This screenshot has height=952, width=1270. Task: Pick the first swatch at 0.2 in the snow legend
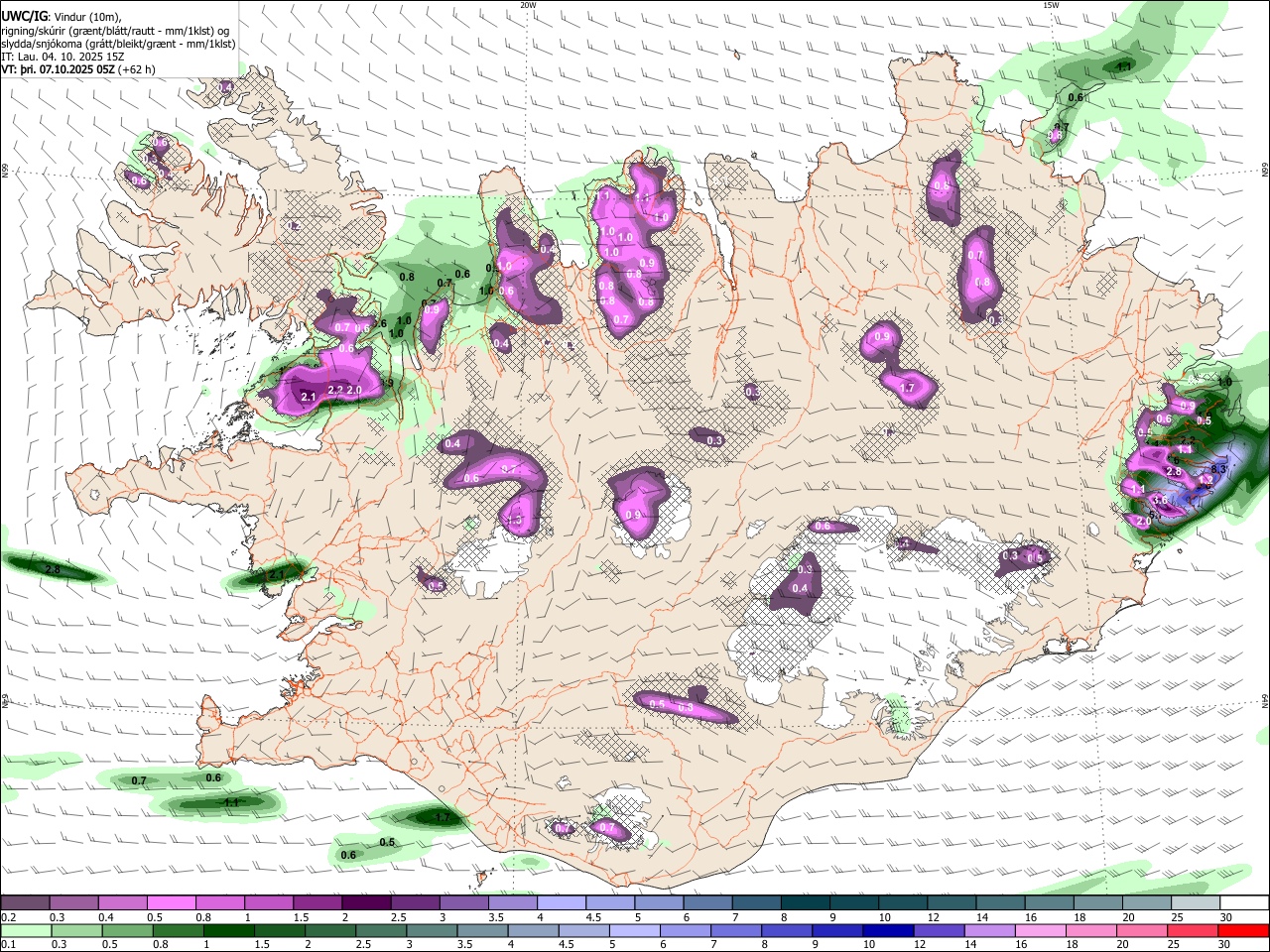25,902
